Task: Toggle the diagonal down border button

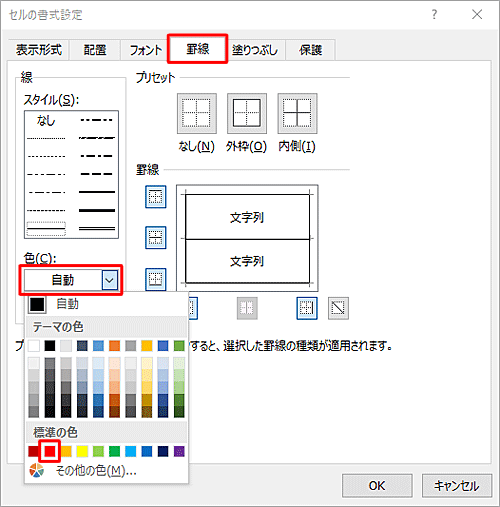Action: (x=338, y=308)
